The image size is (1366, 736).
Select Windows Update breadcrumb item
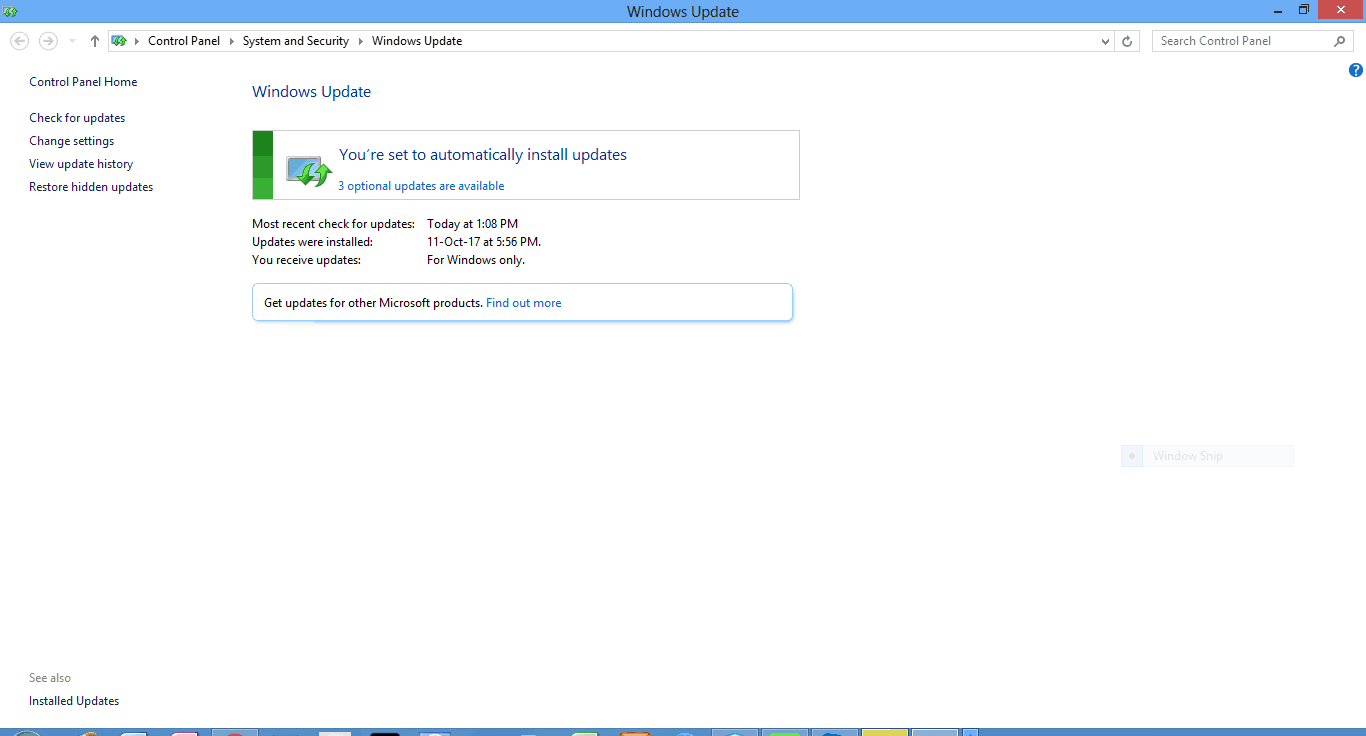417,41
